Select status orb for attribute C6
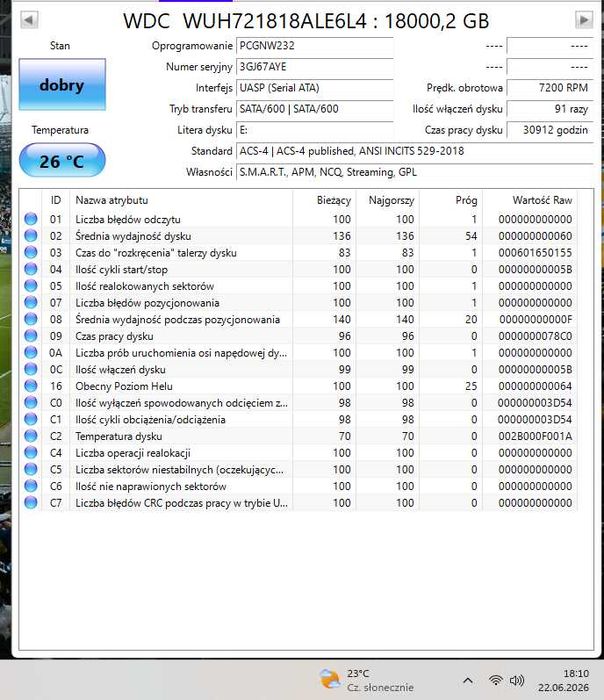Screen dimensions: 604x700 (x=31, y=486)
